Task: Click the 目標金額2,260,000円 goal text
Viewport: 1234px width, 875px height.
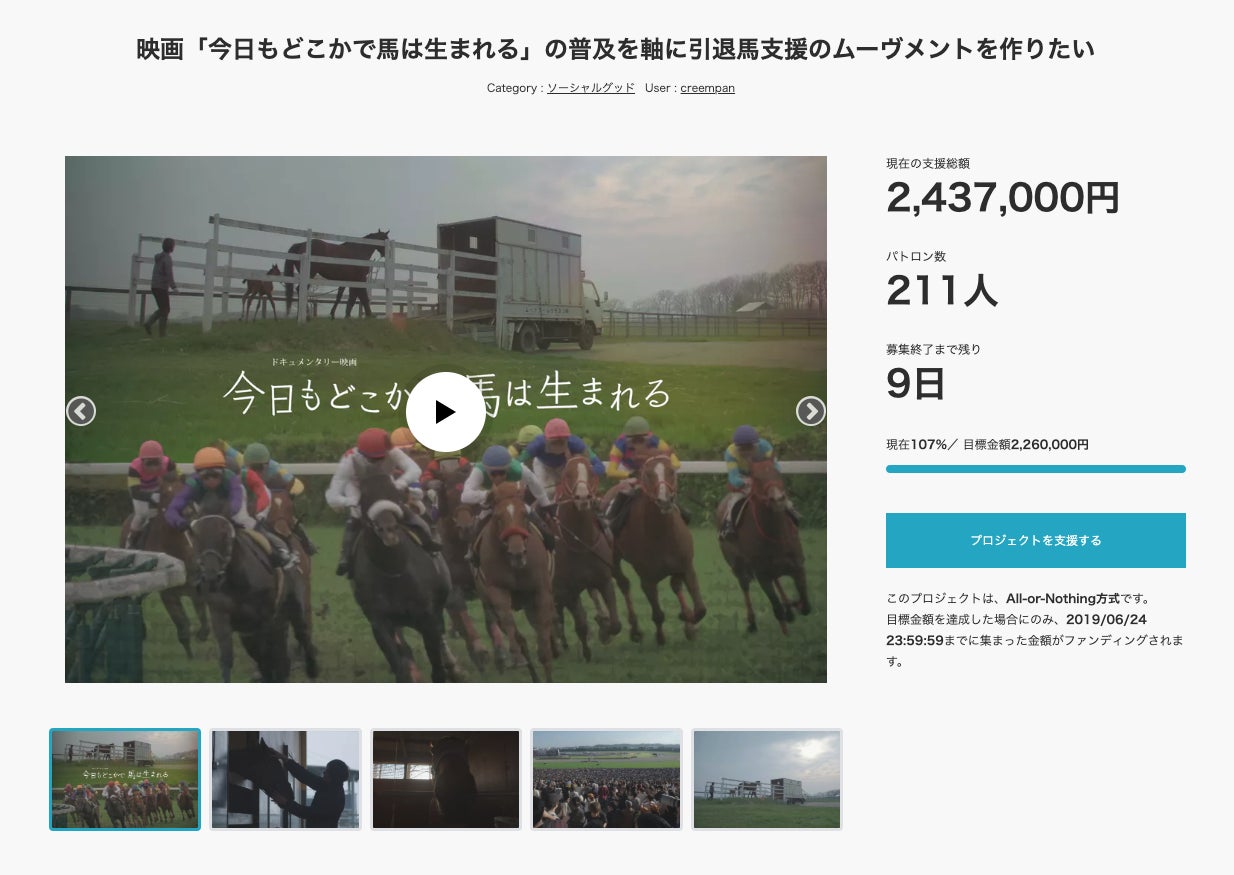Action: pos(1026,444)
